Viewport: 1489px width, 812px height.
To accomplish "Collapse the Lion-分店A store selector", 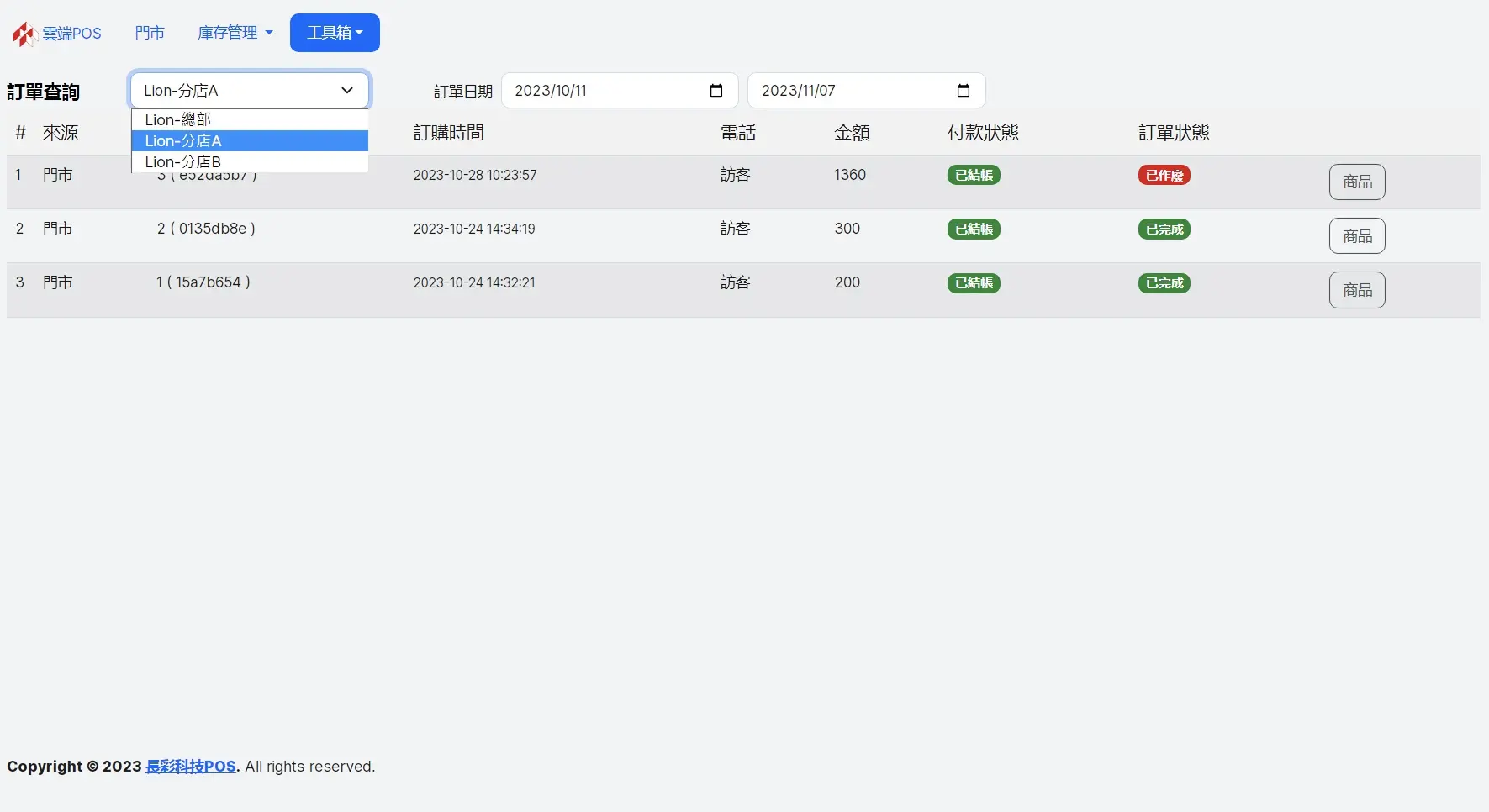I will pos(249,91).
